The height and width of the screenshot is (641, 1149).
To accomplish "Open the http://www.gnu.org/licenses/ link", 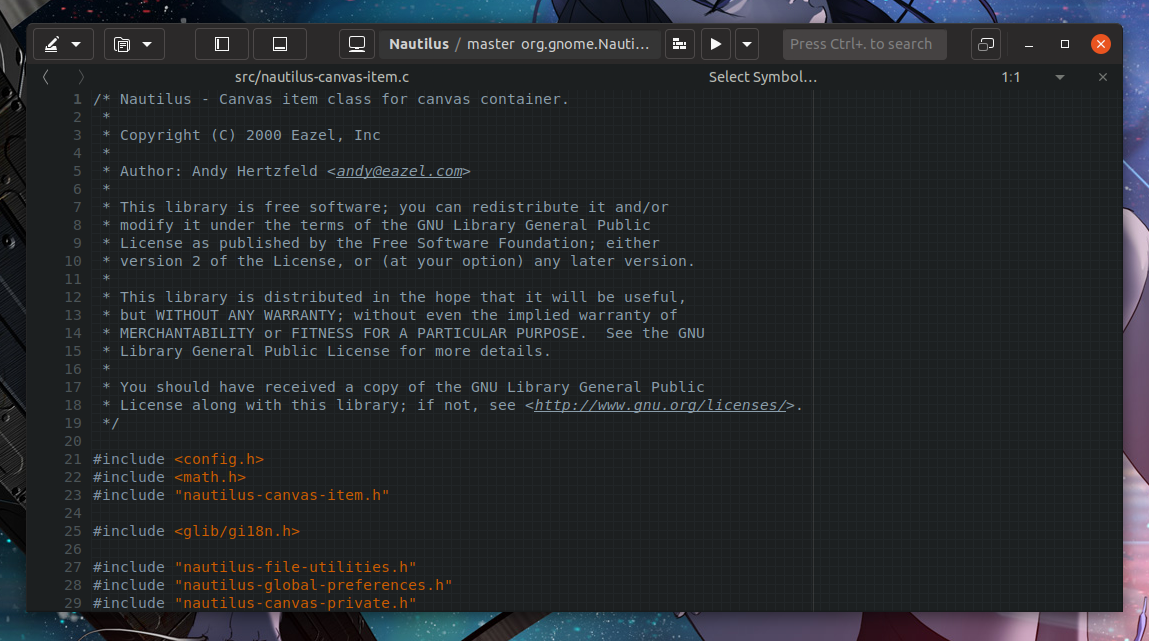I will [x=660, y=406].
